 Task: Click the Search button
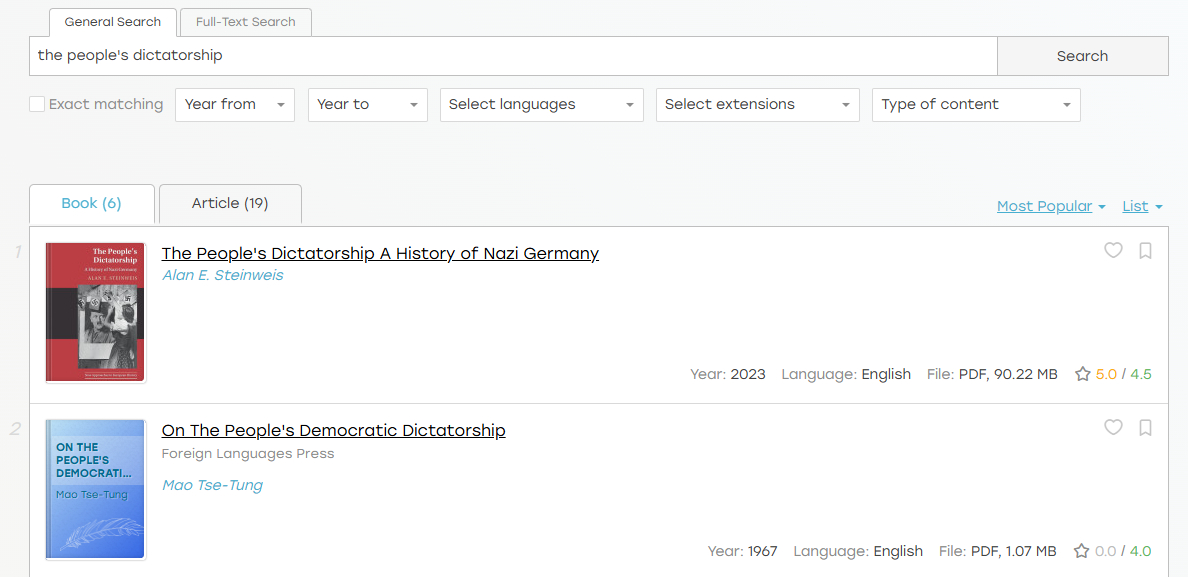1082,56
